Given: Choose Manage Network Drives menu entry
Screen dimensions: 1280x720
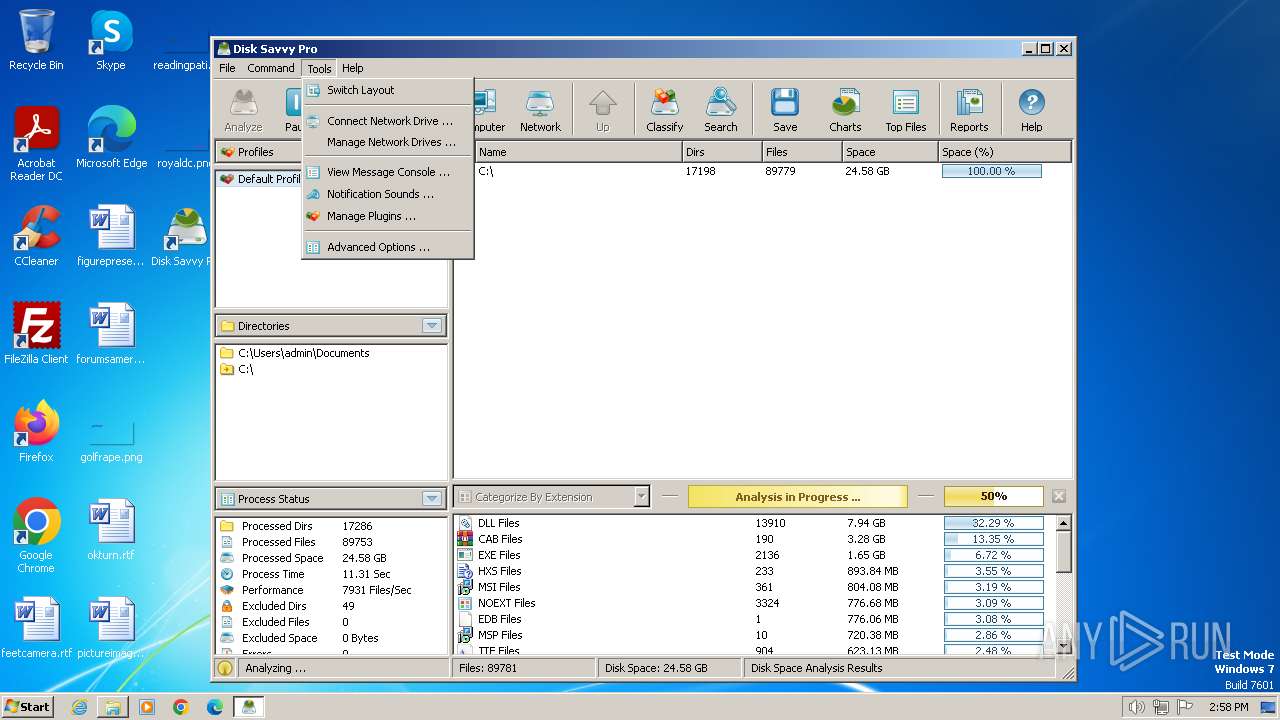Looking at the screenshot, I should [x=388, y=142].
